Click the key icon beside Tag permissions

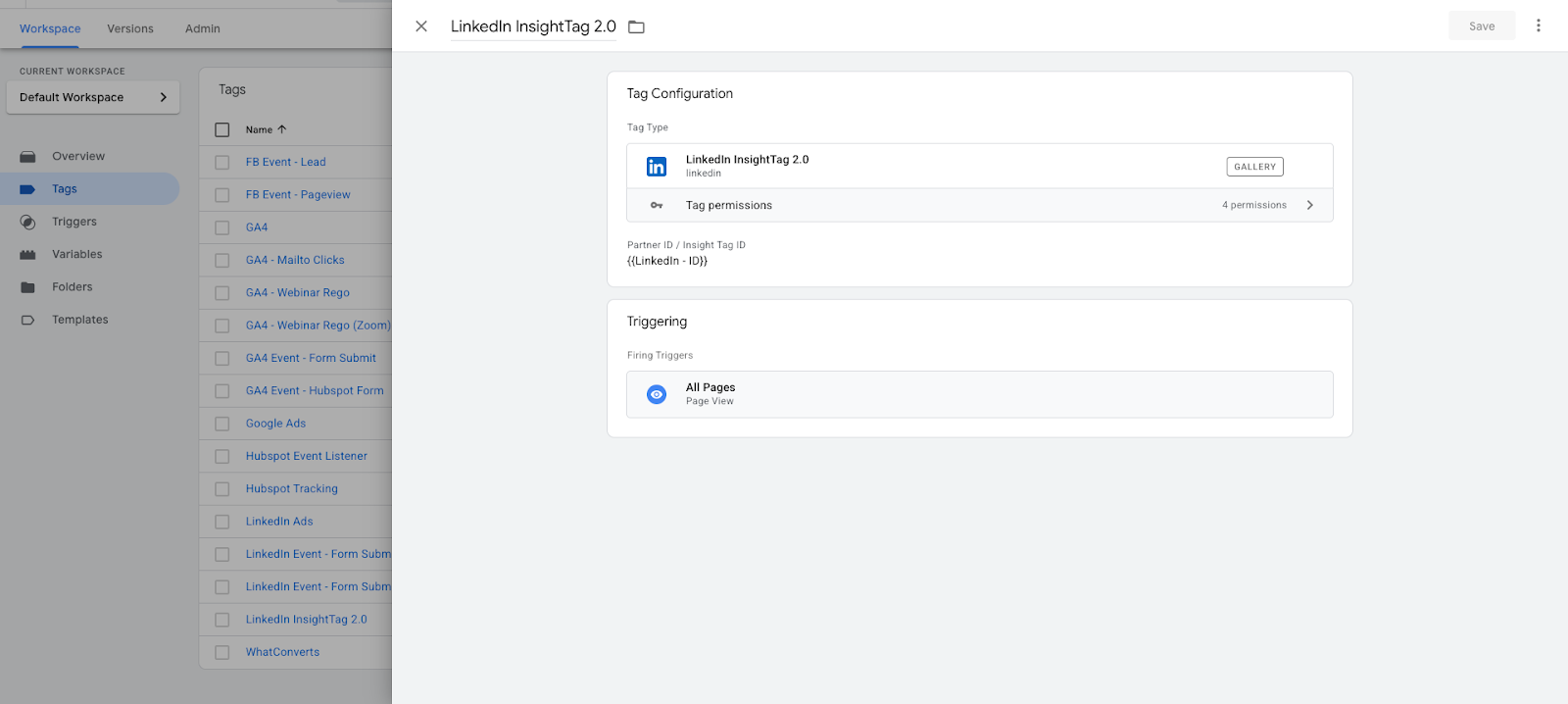coord(657,205)
